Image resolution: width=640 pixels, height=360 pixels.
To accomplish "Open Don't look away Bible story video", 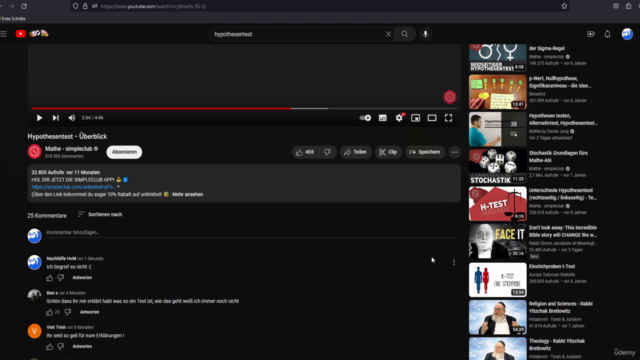I will click(498, 241).
